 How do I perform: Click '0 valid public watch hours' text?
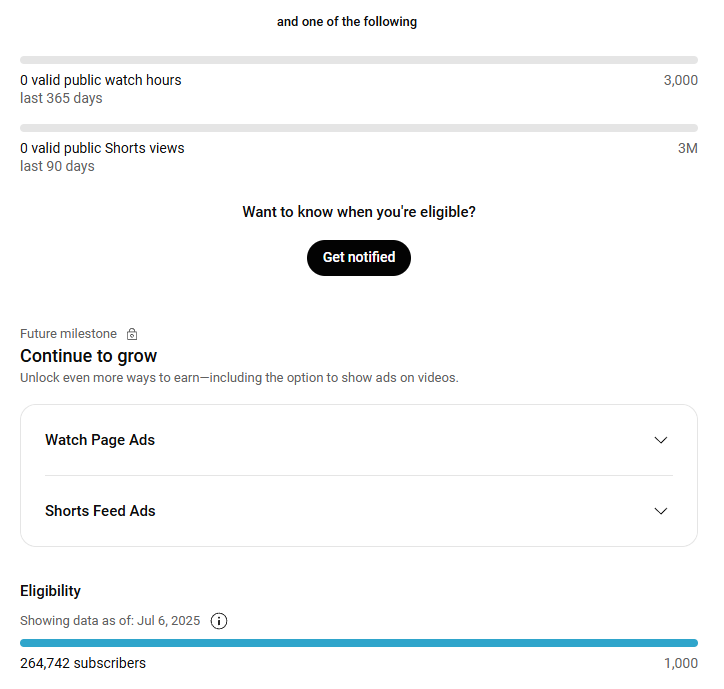coord(101,80)
